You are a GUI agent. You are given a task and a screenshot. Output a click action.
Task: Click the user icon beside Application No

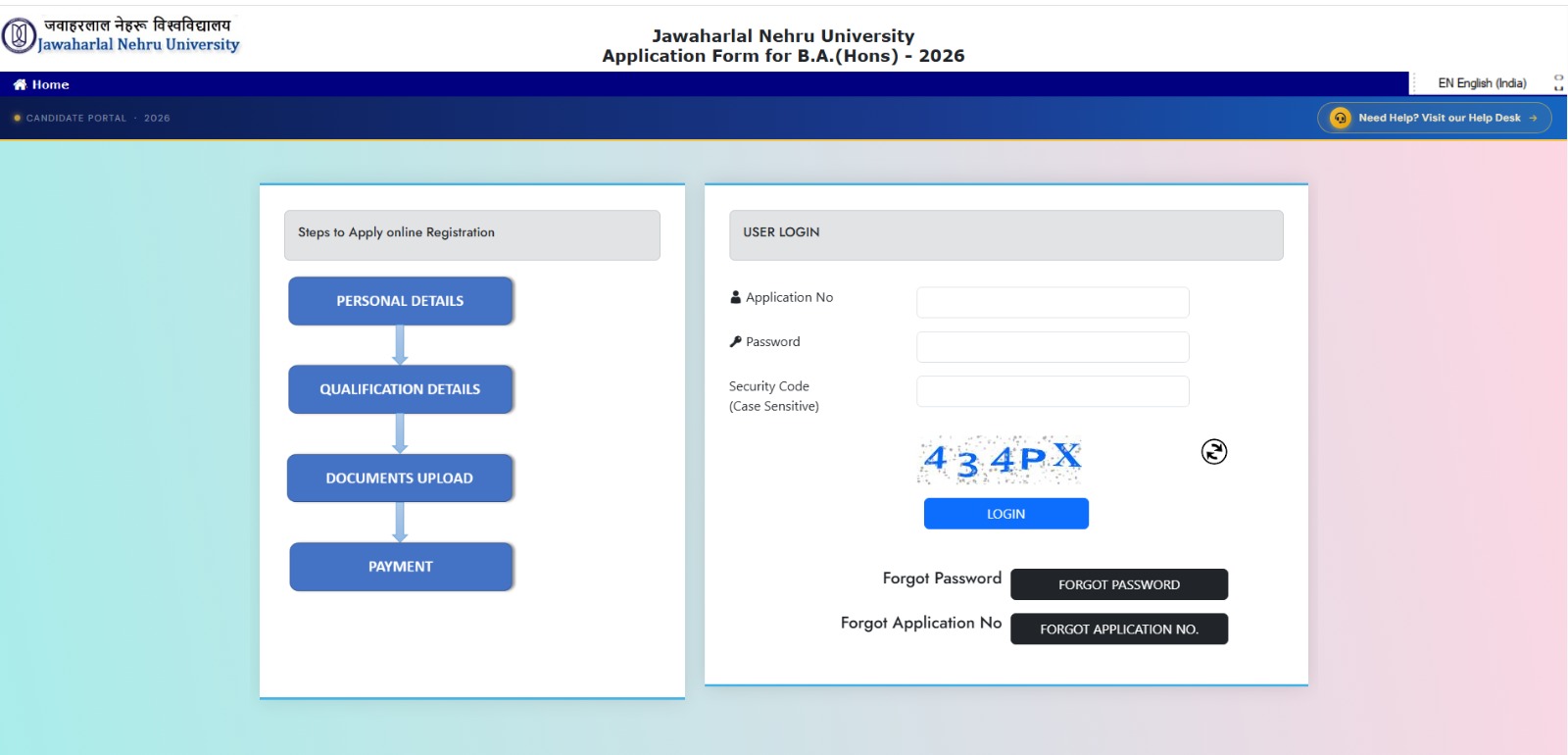coord(736,297)
